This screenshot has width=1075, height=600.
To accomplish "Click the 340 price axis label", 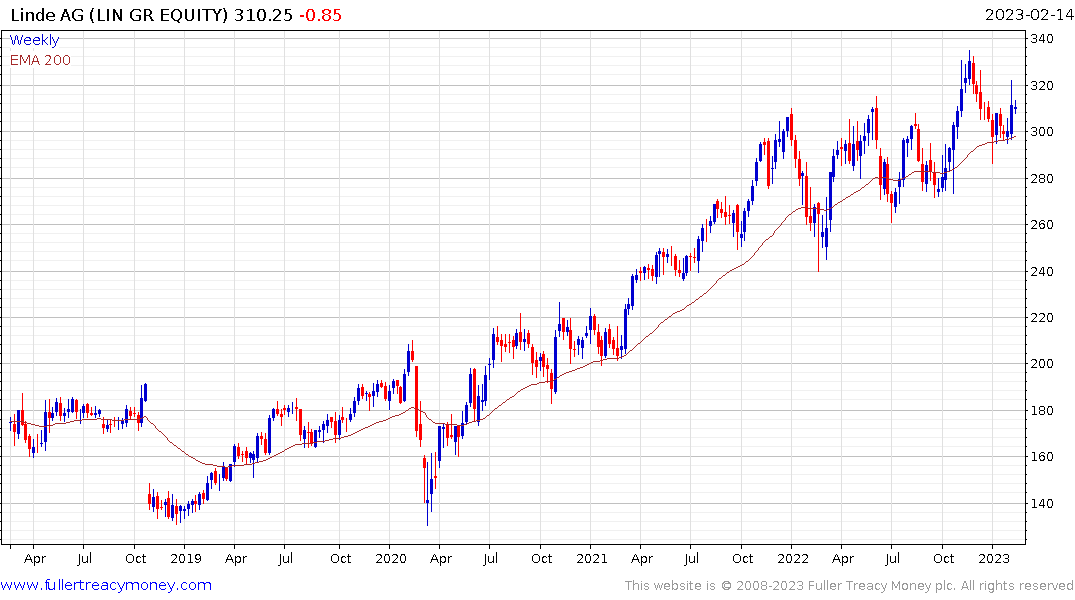I will coord(1042,39).
